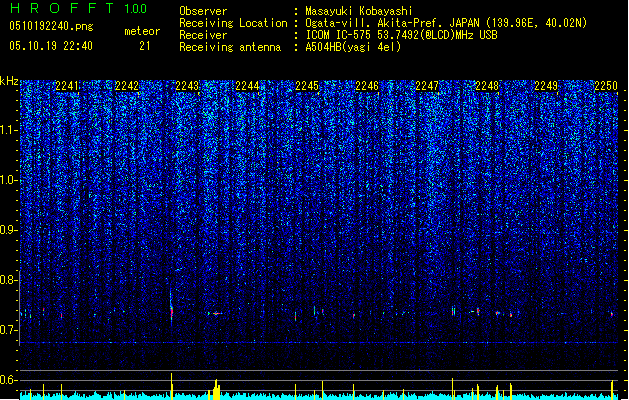Screen dimensions: 629x400
Task: Click the 2250 time marker
Action: tap(606, 86)
